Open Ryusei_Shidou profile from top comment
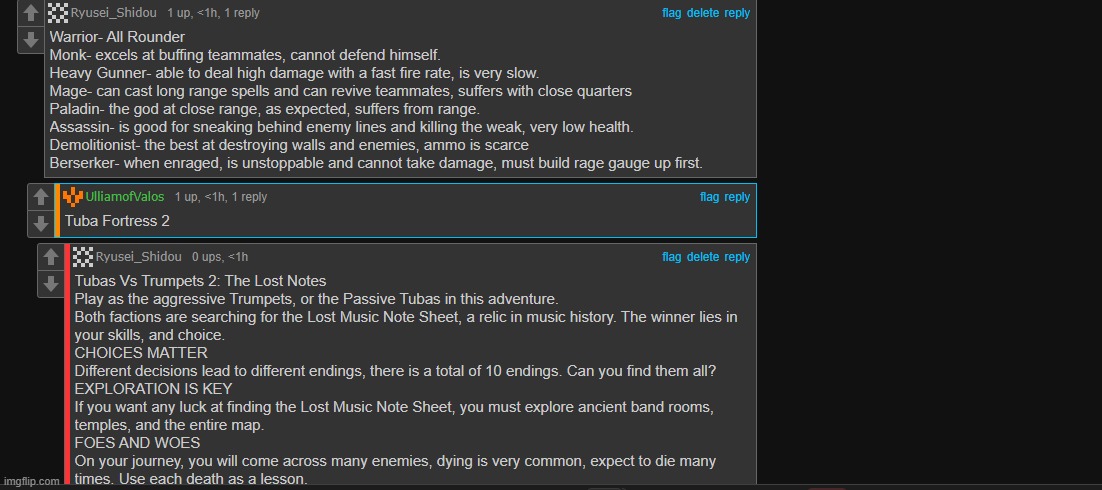 [114, 13]
